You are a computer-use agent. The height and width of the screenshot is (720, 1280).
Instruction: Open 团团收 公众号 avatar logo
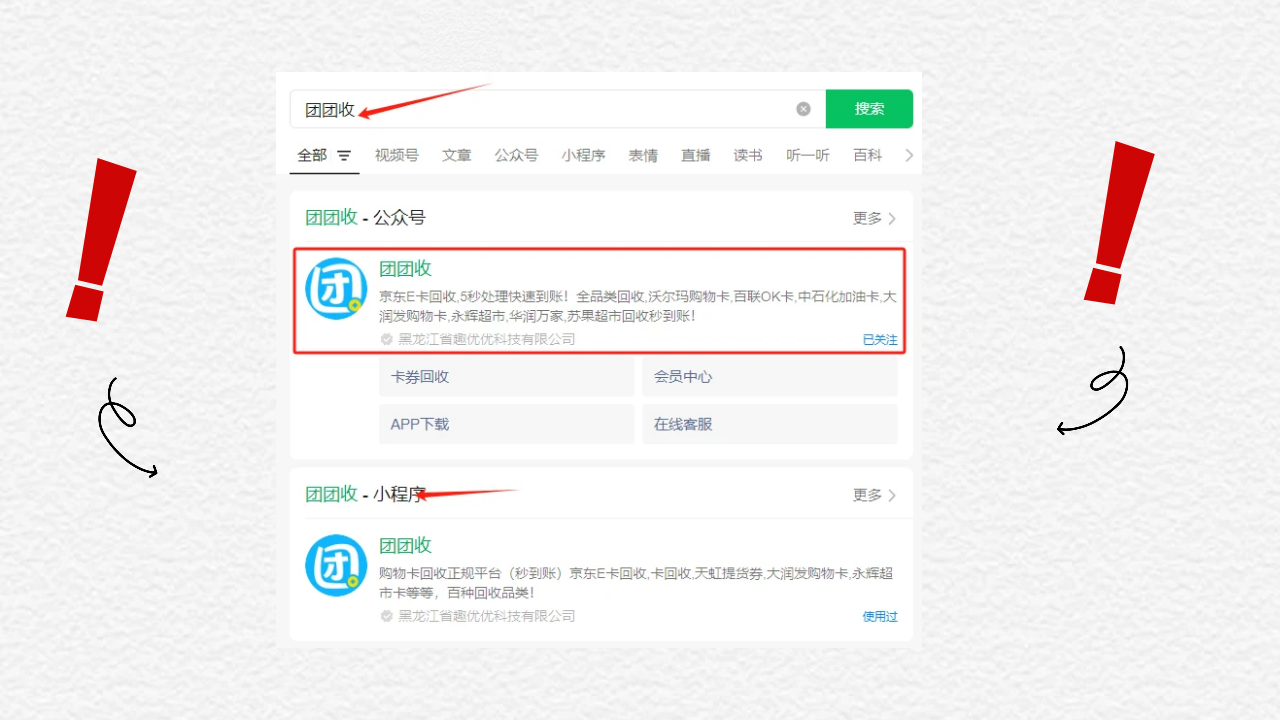336,289
